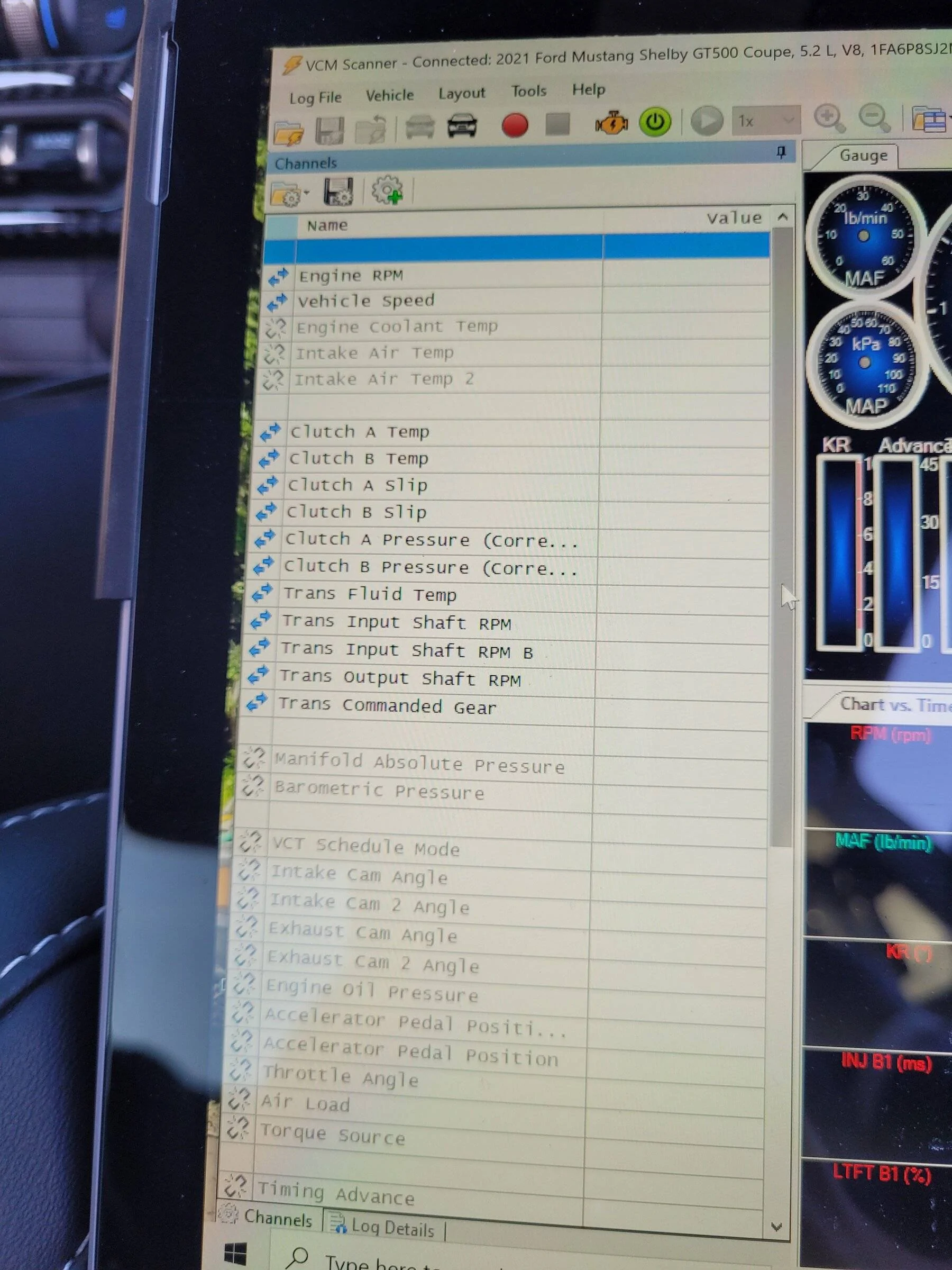Click the green power button icon

click(655, 122)
